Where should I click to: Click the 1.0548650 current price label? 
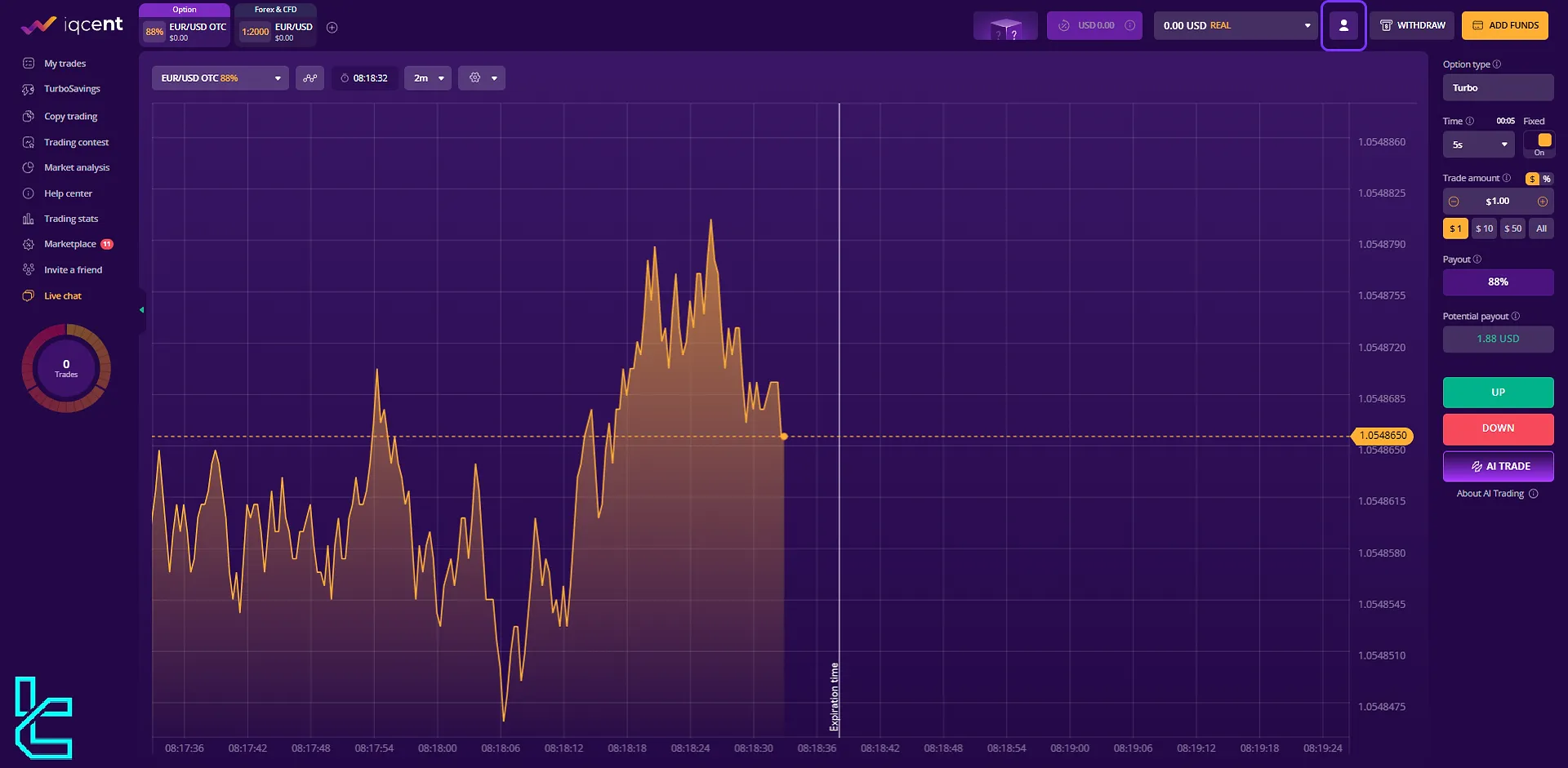[1383, 436]
